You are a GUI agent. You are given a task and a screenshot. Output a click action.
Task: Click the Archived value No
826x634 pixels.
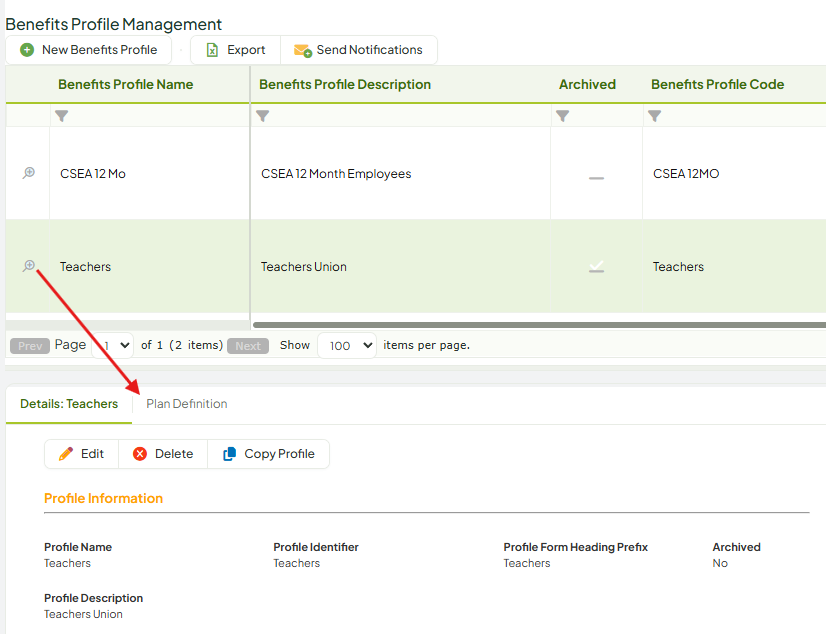(720, 563)
